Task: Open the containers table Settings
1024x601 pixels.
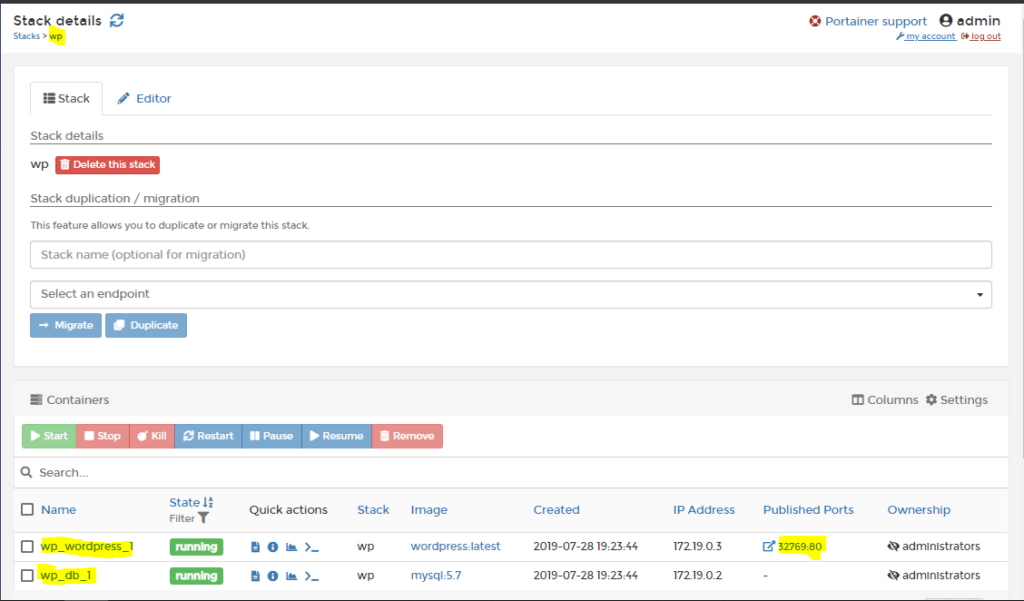Action: [x=957, y=399]
